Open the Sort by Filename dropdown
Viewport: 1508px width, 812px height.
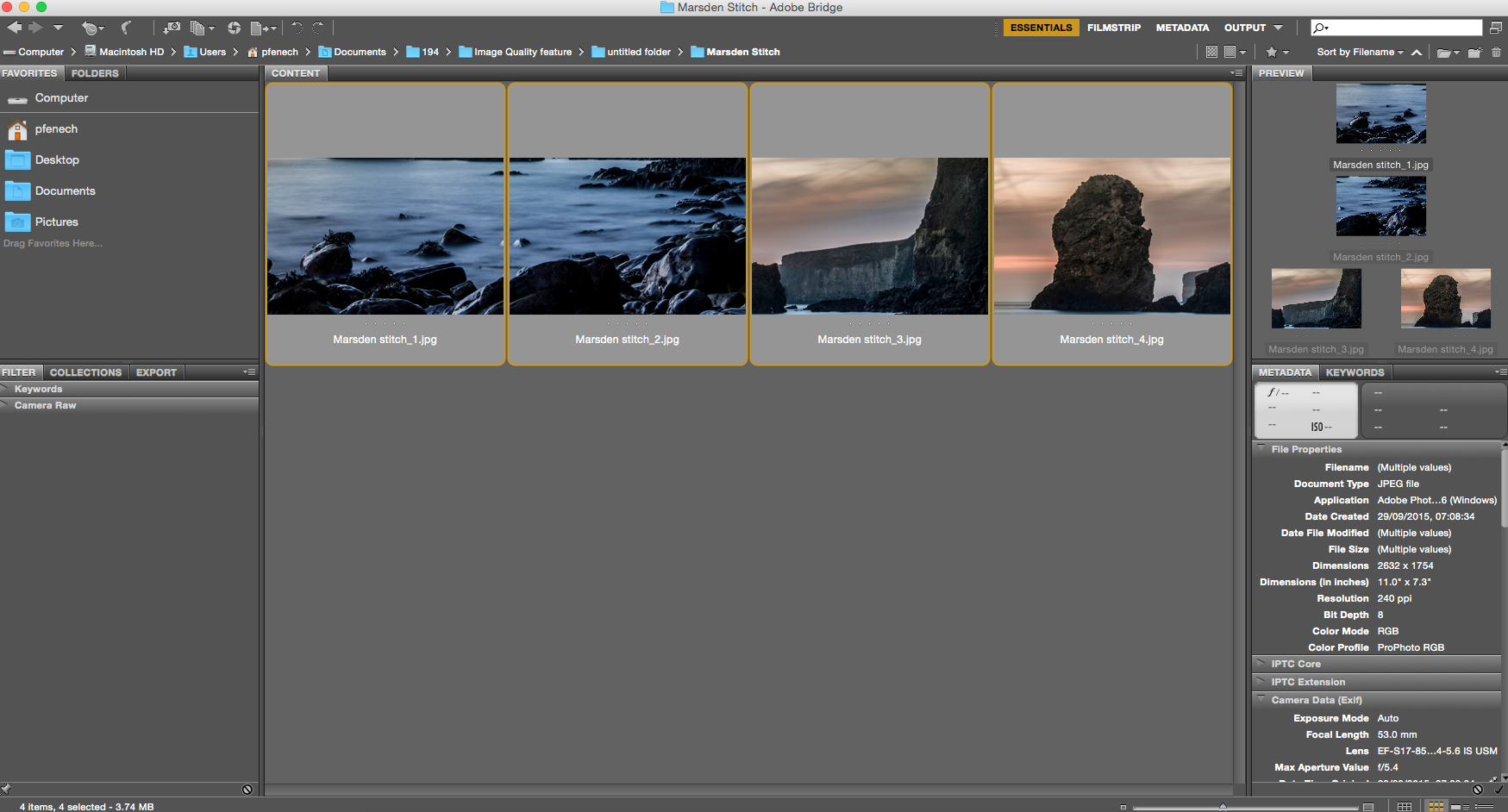1360,53
